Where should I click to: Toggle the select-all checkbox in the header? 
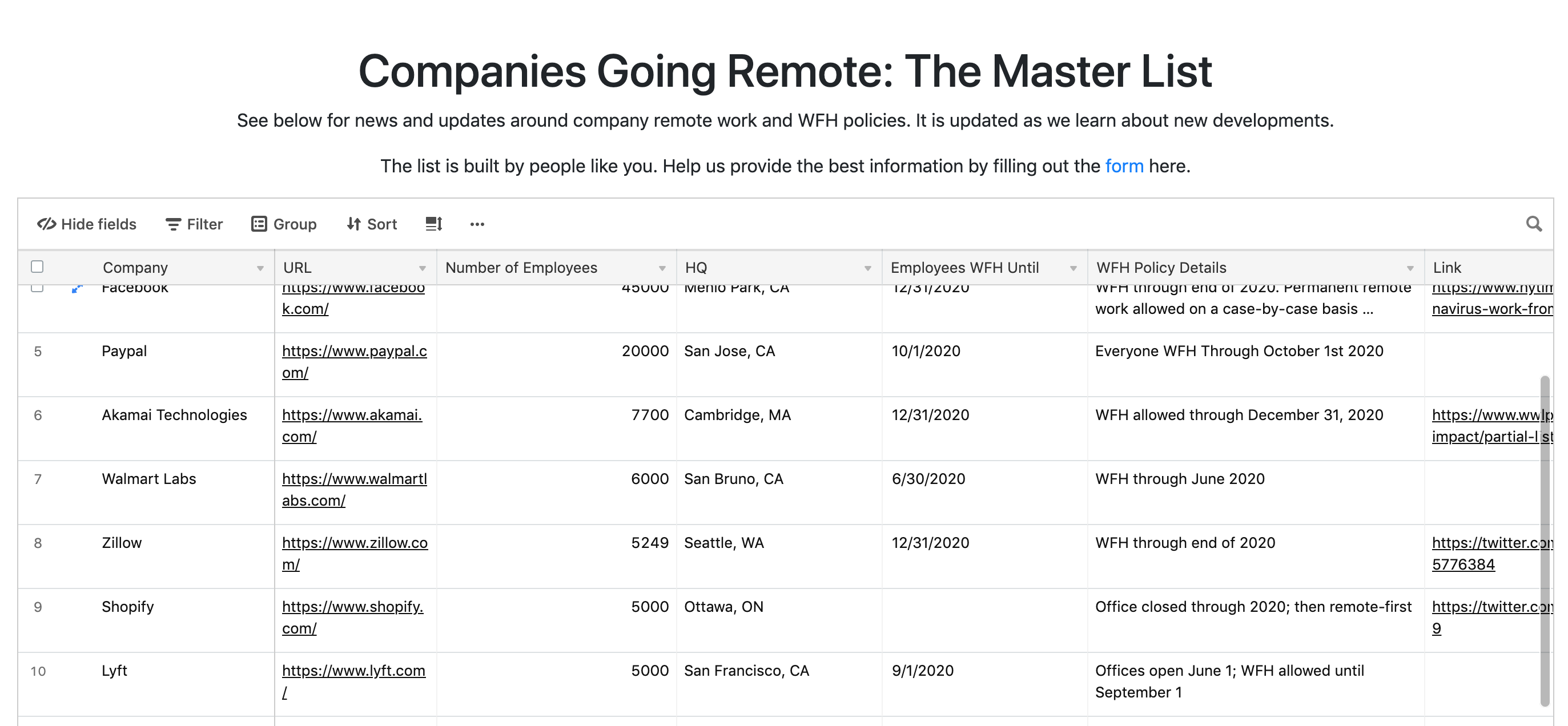(38, 267)
